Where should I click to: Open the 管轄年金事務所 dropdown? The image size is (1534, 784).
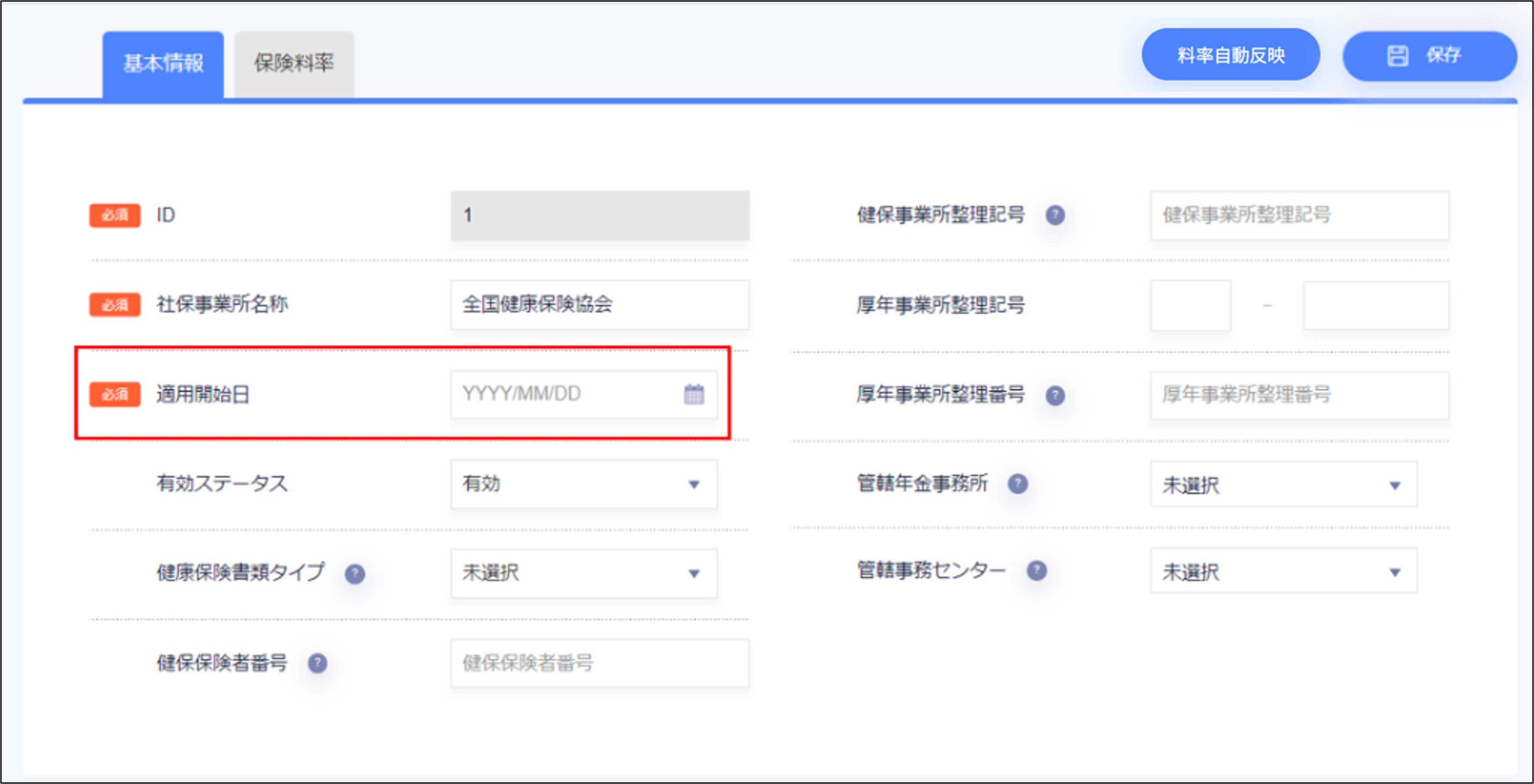[1283, 484]
